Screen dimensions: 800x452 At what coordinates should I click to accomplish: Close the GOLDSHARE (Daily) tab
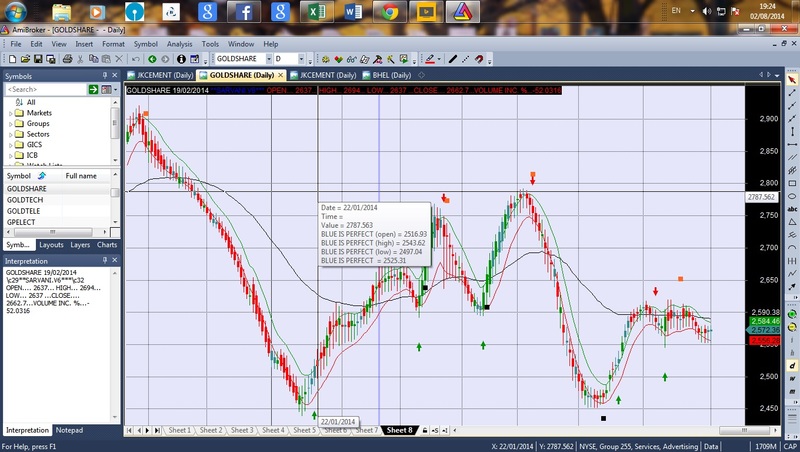tap(280, 75)
